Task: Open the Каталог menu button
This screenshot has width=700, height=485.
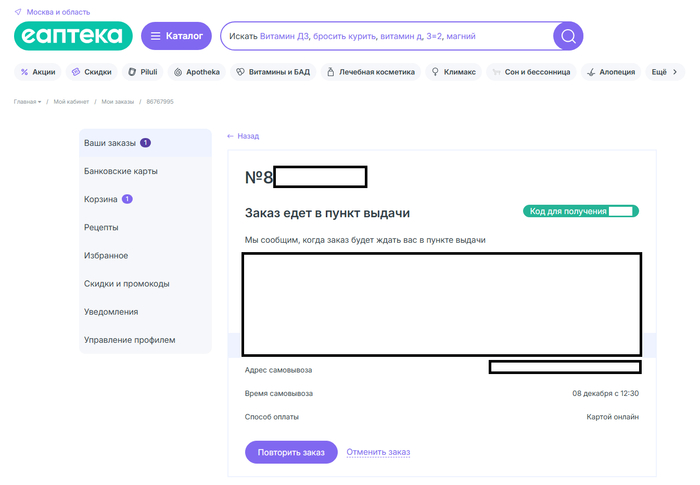Action: point(176,37)
